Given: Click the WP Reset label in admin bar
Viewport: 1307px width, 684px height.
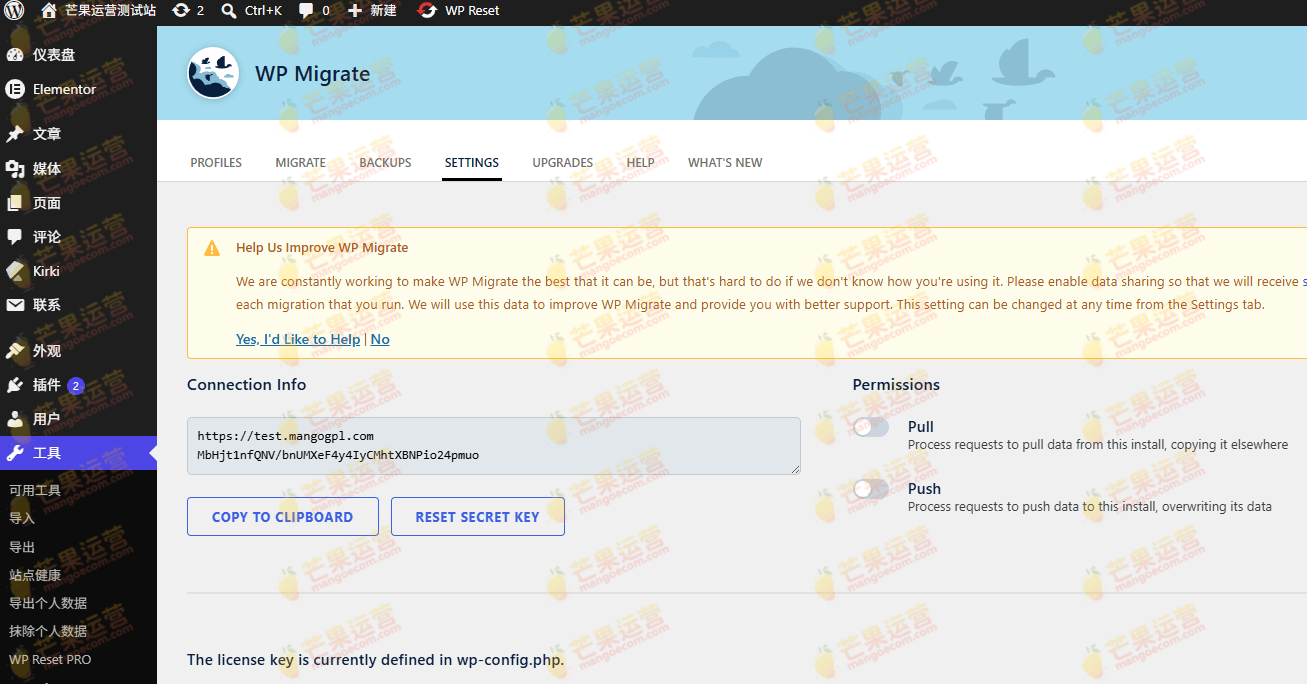Looking at the screenshot, I should point(472,11).
